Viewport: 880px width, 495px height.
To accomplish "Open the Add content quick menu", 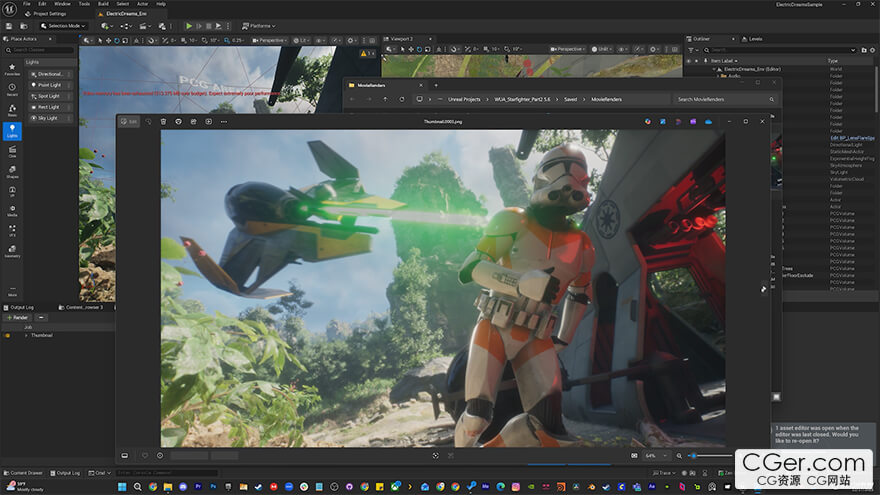I will pyautogui.click(x=106, y=26).
